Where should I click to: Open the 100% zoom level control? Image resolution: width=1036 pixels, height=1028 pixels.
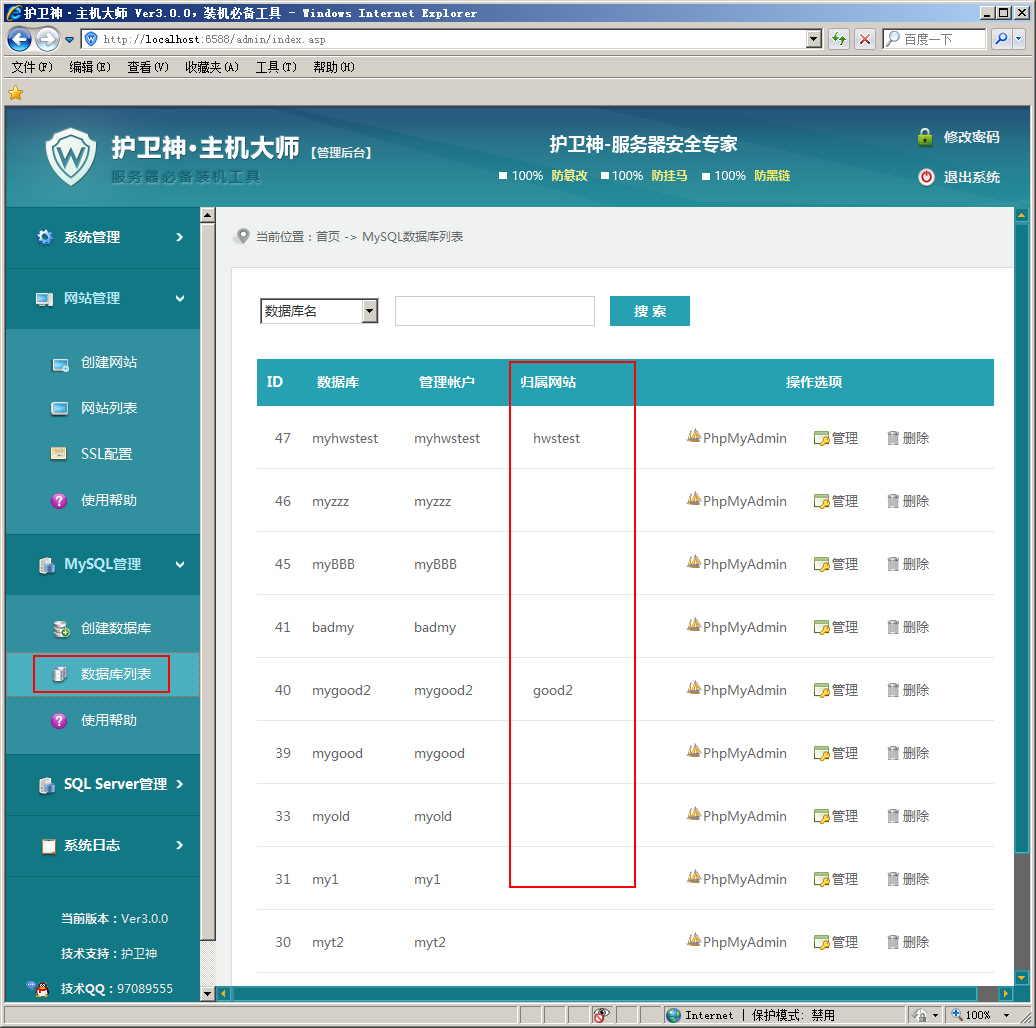[976, 1015]
